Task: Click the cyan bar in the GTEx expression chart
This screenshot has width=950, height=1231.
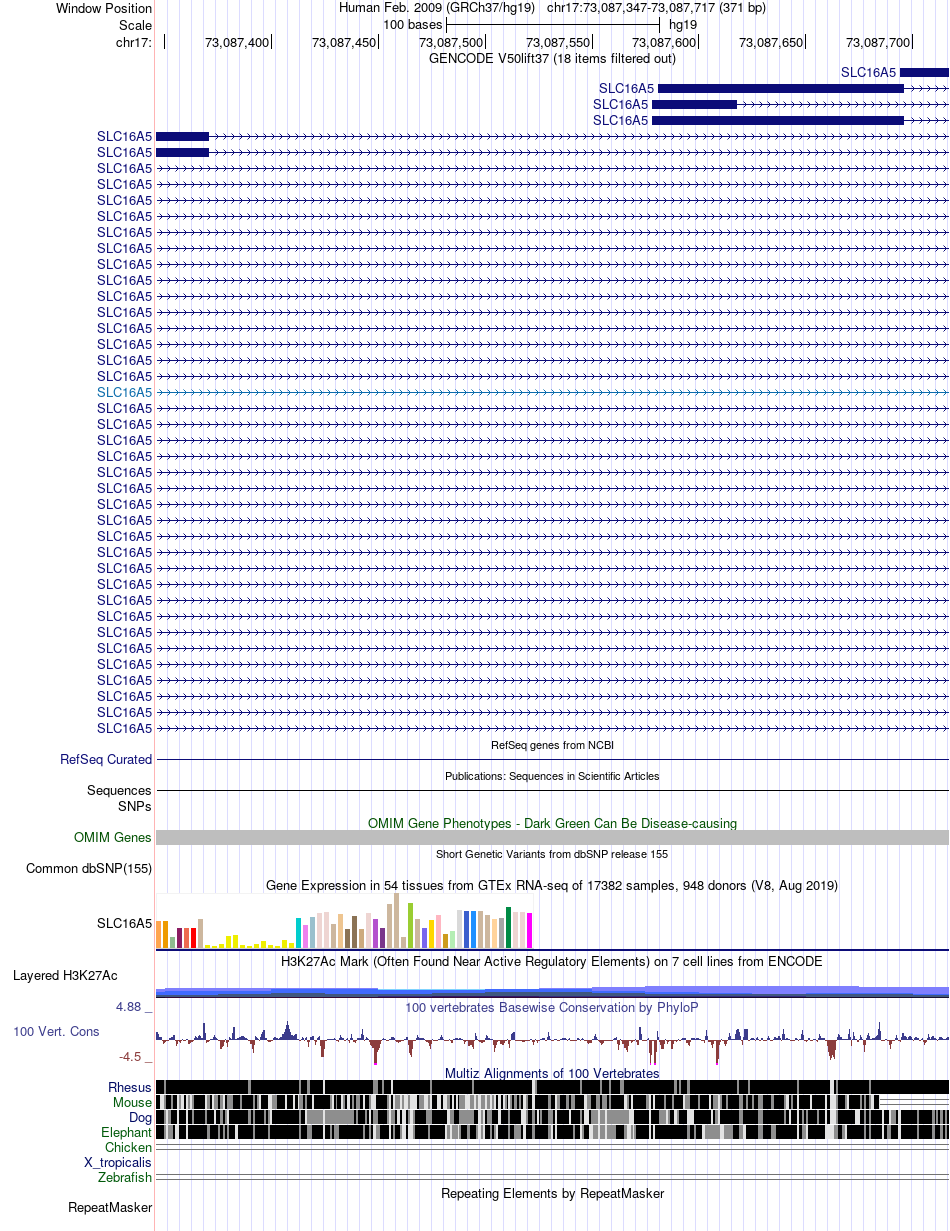Action: pyautogui.click(x=299, y=932)
